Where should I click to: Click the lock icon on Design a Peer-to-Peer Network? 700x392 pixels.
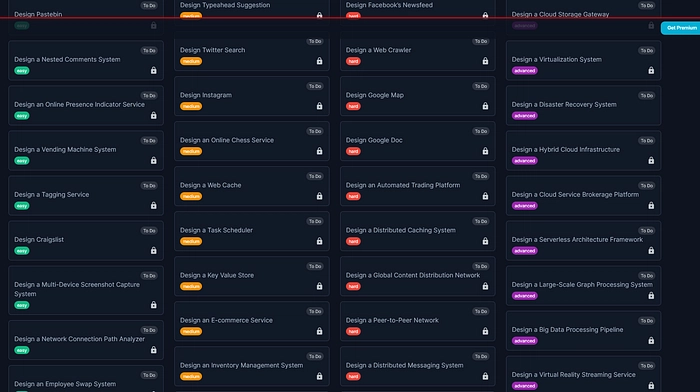[485, 331]
